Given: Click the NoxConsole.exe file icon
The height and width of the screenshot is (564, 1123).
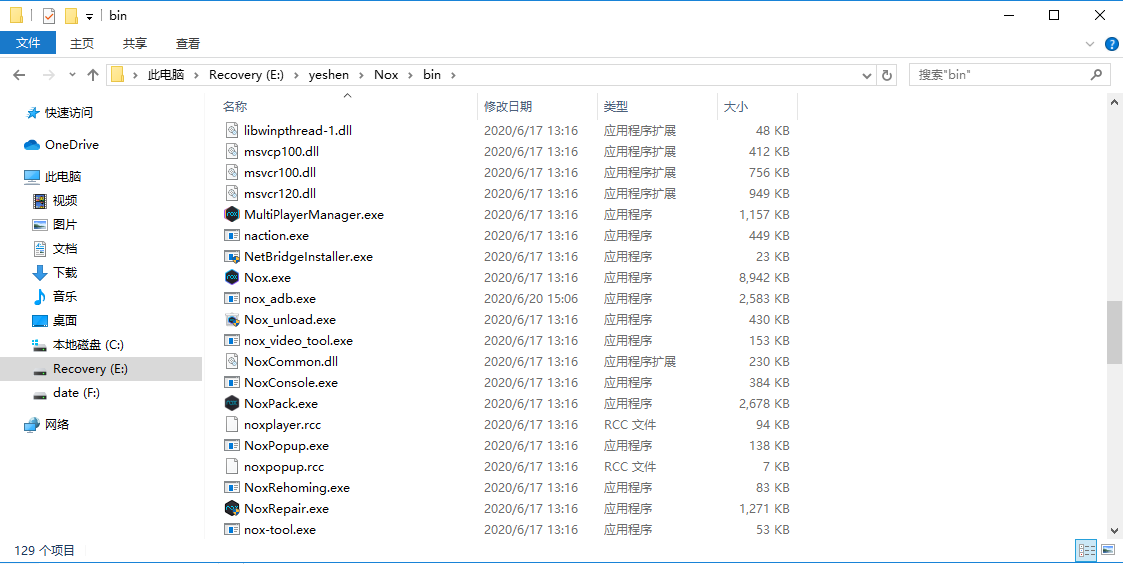Looking at the screenshot, I should point(232,383).
